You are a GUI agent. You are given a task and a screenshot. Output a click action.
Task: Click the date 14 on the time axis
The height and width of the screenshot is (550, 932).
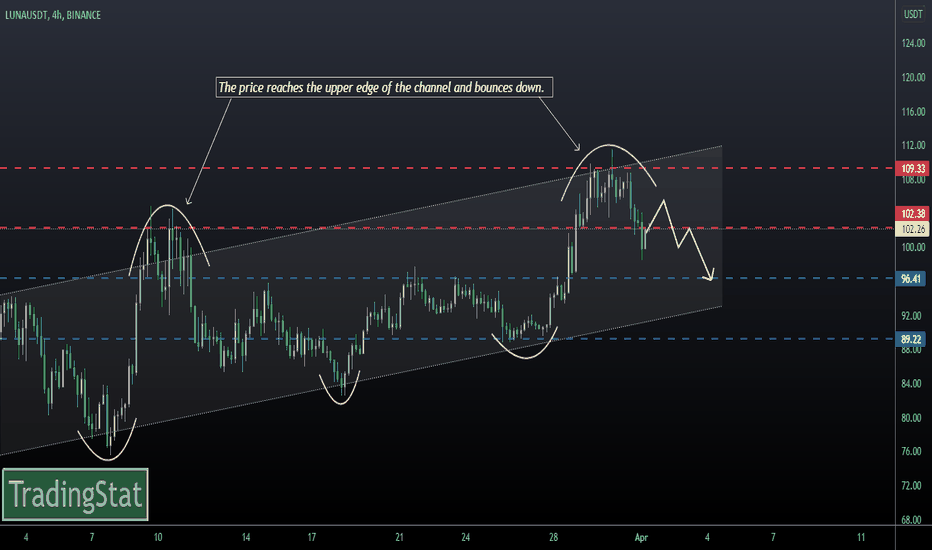pyautogui.click(x=245, y=538)
